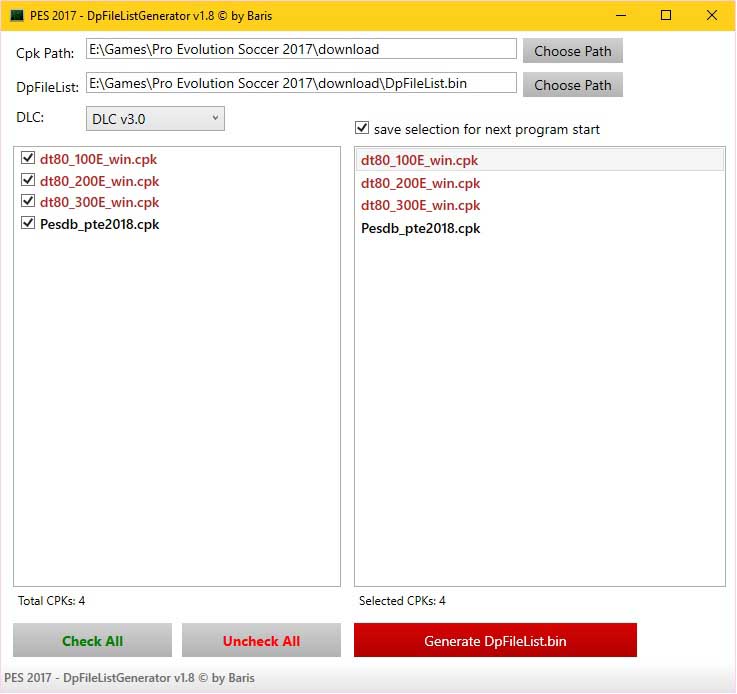Click the Selected CPKs: 4 label

coord(402,600)
